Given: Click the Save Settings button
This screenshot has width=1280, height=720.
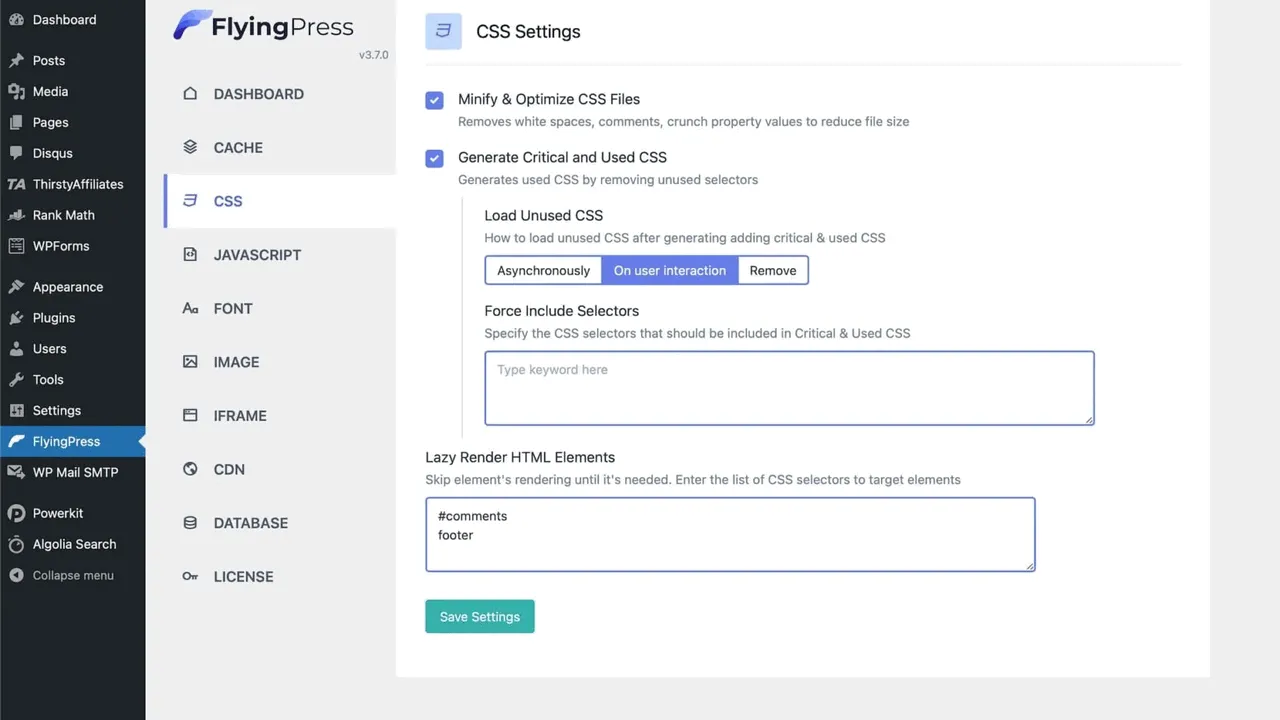Looking at the screenshot, I should [480, 617].
